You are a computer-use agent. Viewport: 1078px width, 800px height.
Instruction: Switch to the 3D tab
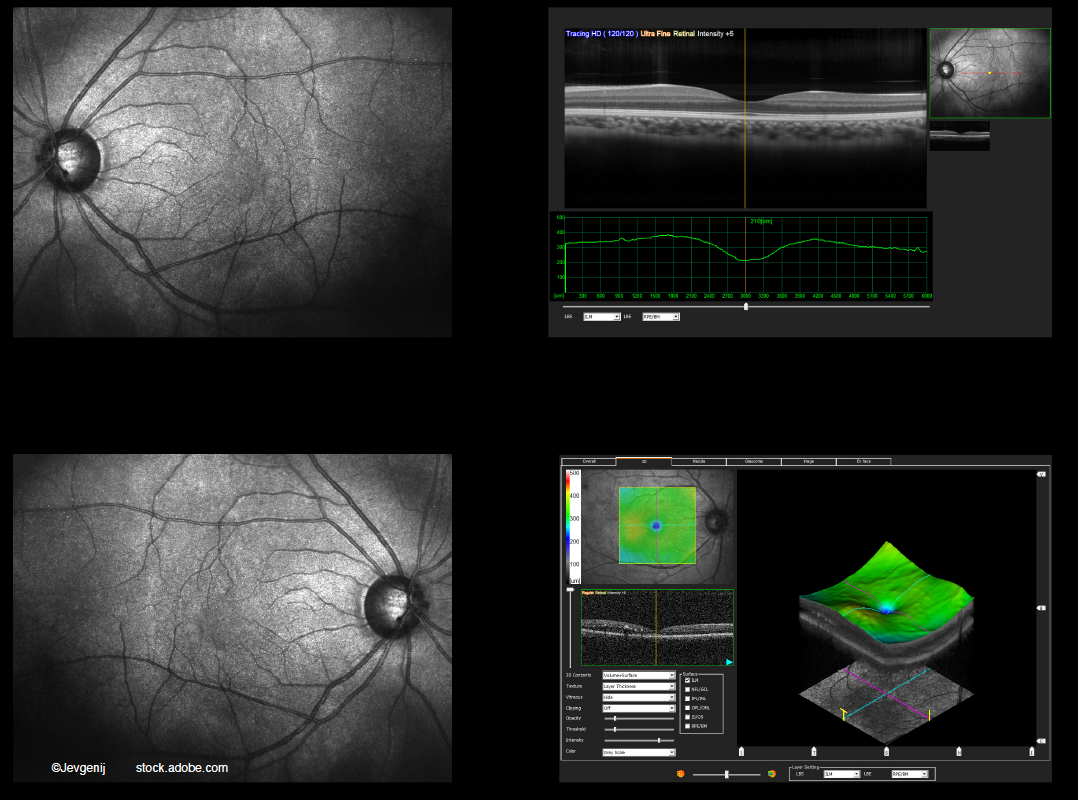pyautogui.click(x=644, y=461)
